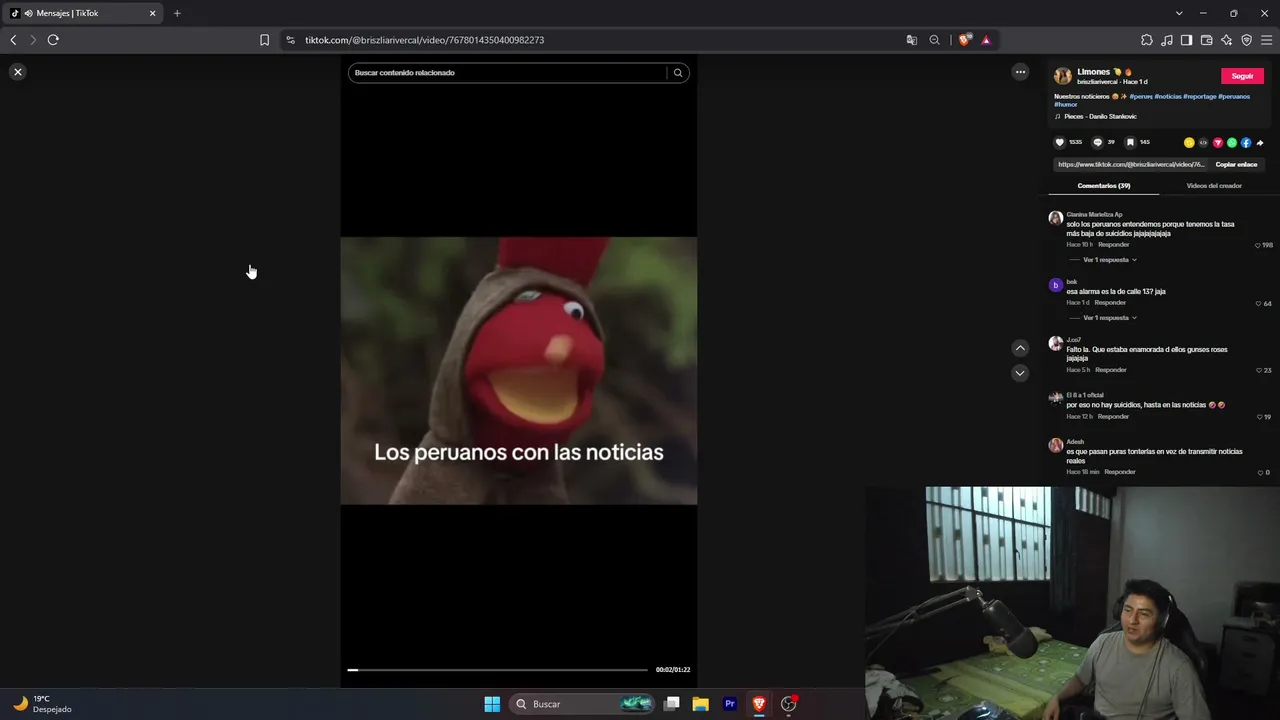Like Gianina Marieliza's comment with 198 likes
The image size is (1280, 720).
pyautogui.click(x=1258, y=245)
